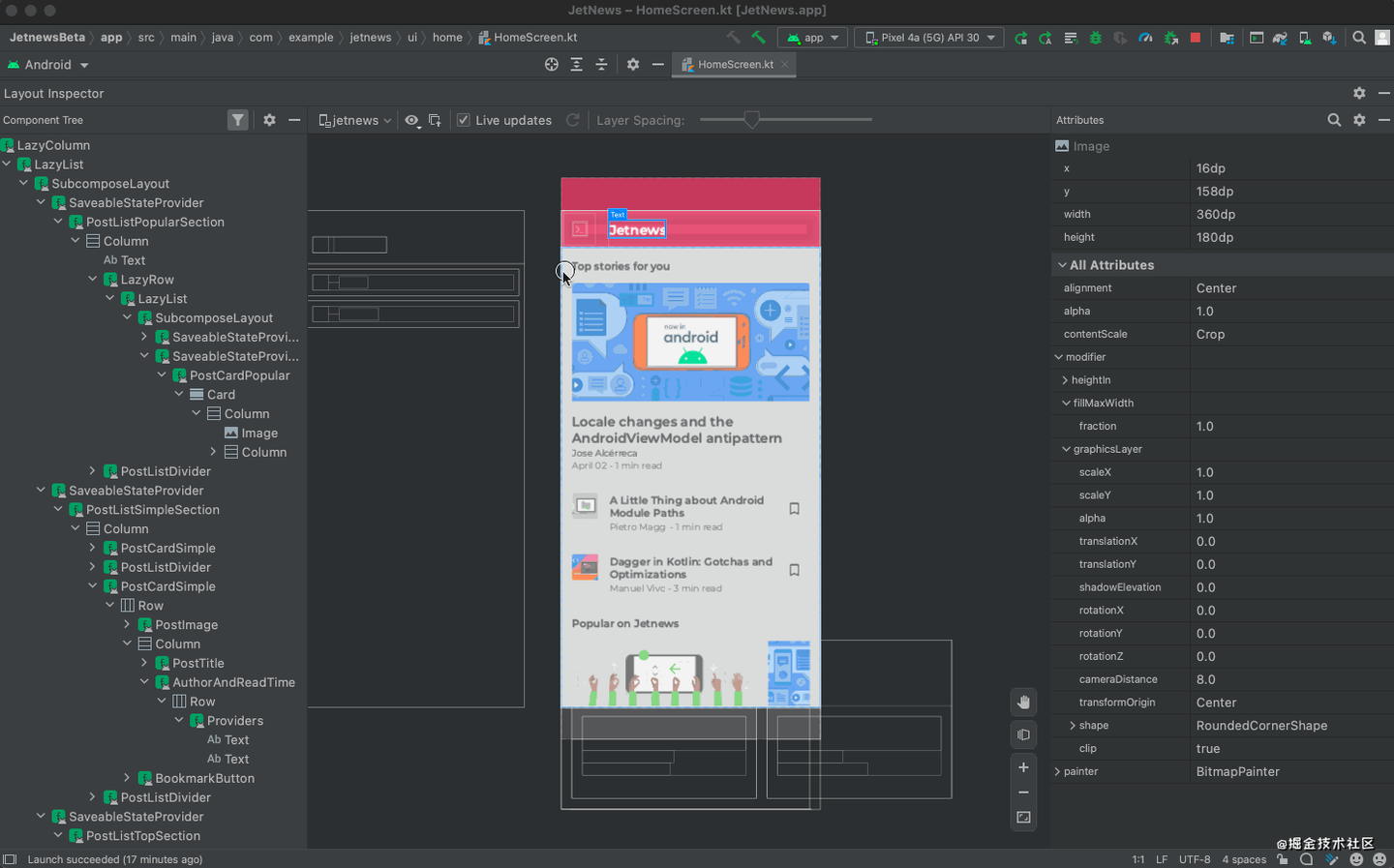Open the Pixel 4a device dropdown
The image size is (1394, 868).
927,38
